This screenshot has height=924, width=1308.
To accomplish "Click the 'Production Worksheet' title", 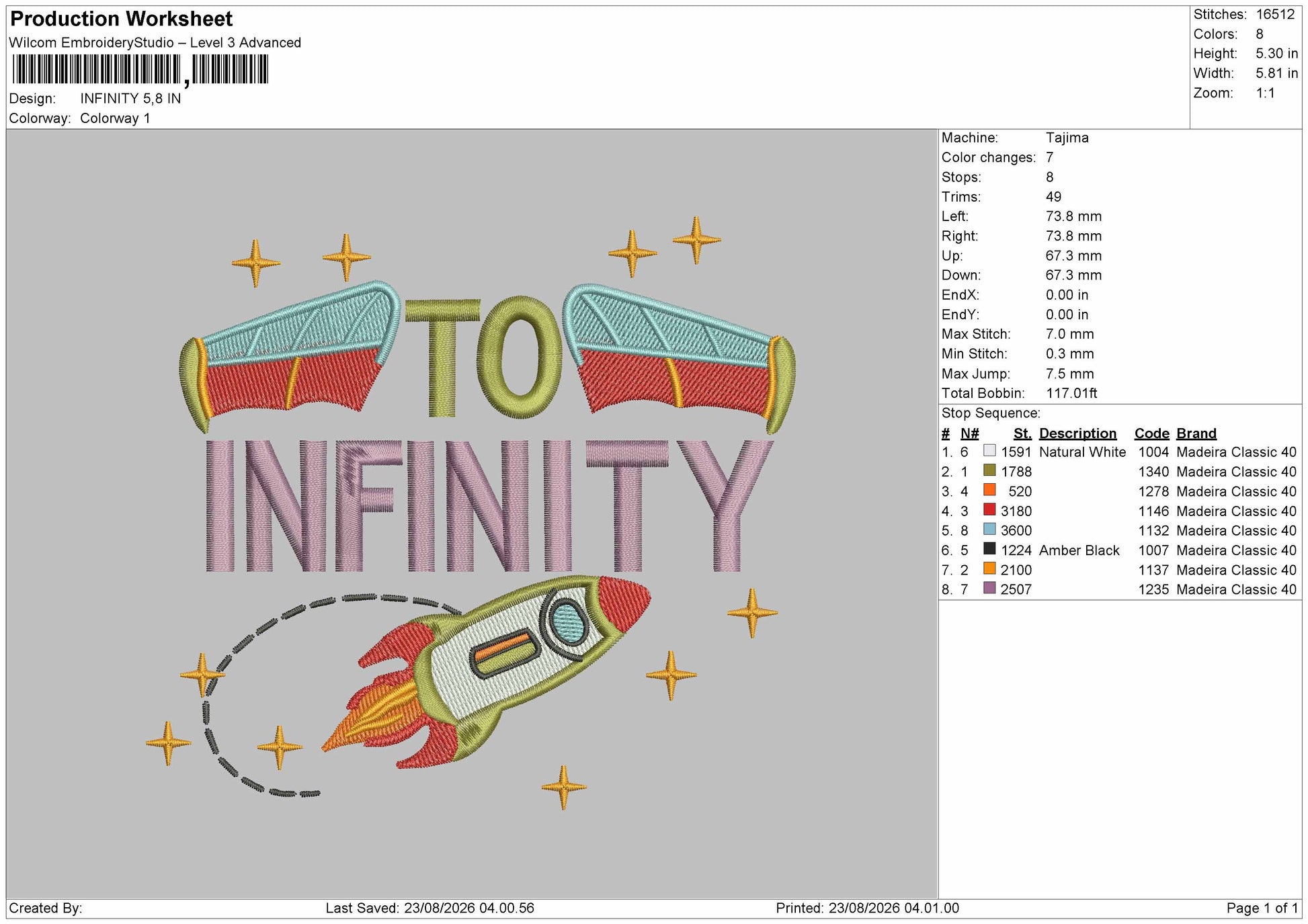I will (122, 19).
